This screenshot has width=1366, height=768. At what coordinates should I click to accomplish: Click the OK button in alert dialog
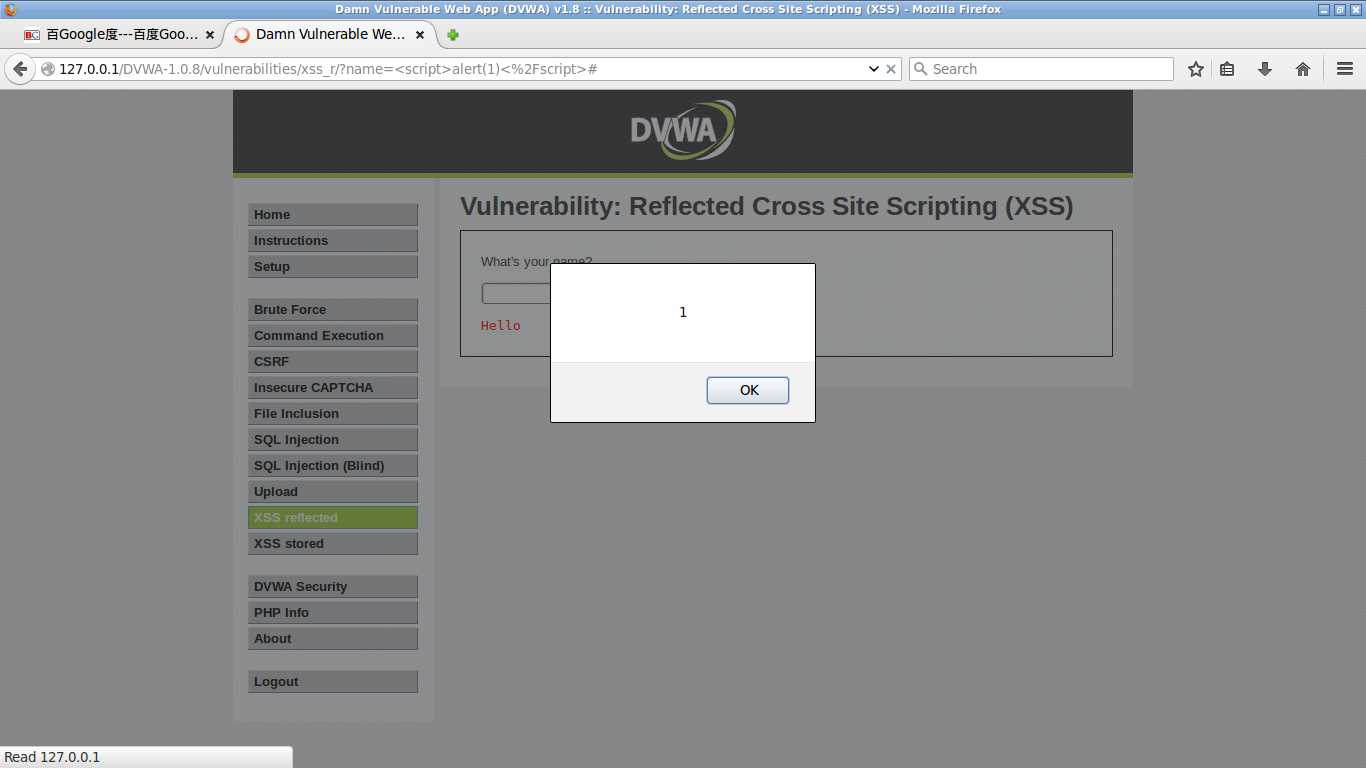(748, 390)
